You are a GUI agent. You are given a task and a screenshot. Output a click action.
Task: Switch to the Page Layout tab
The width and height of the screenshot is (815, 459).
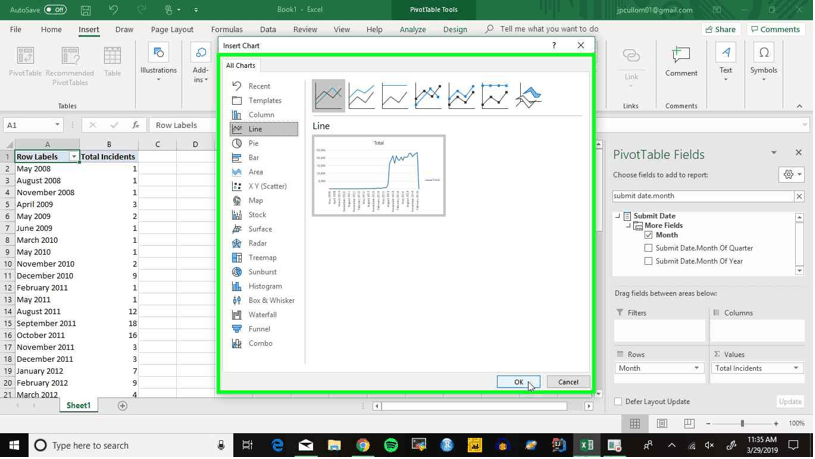tap(172, 30)
